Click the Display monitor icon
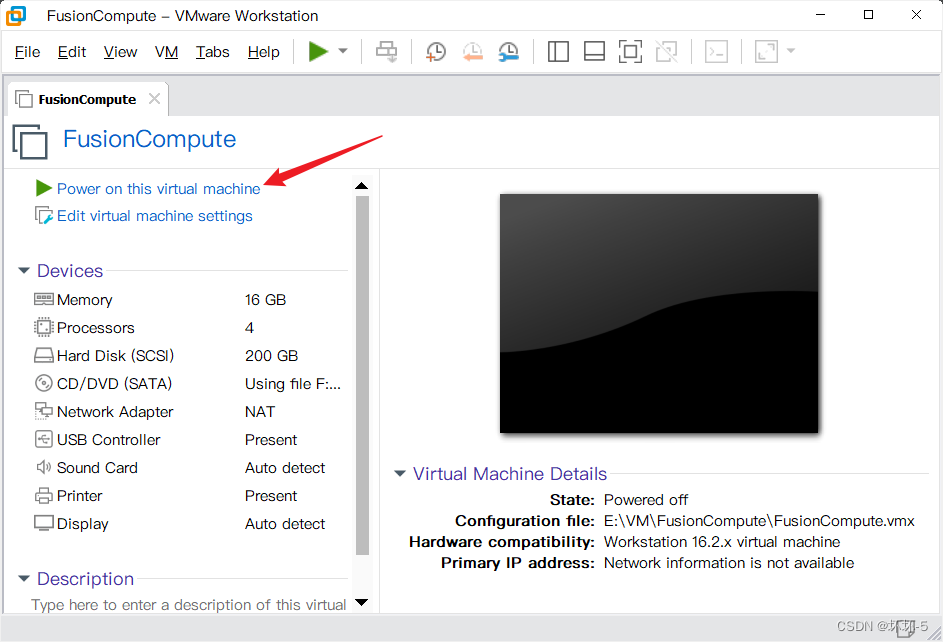Screen dimensions: 943x642 click(x=43, y=523)
